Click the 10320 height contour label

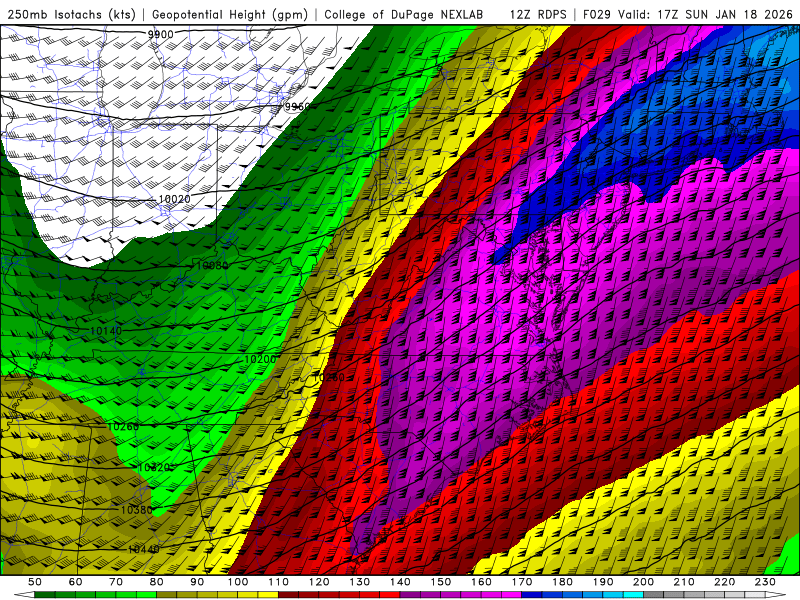(154, 467)
